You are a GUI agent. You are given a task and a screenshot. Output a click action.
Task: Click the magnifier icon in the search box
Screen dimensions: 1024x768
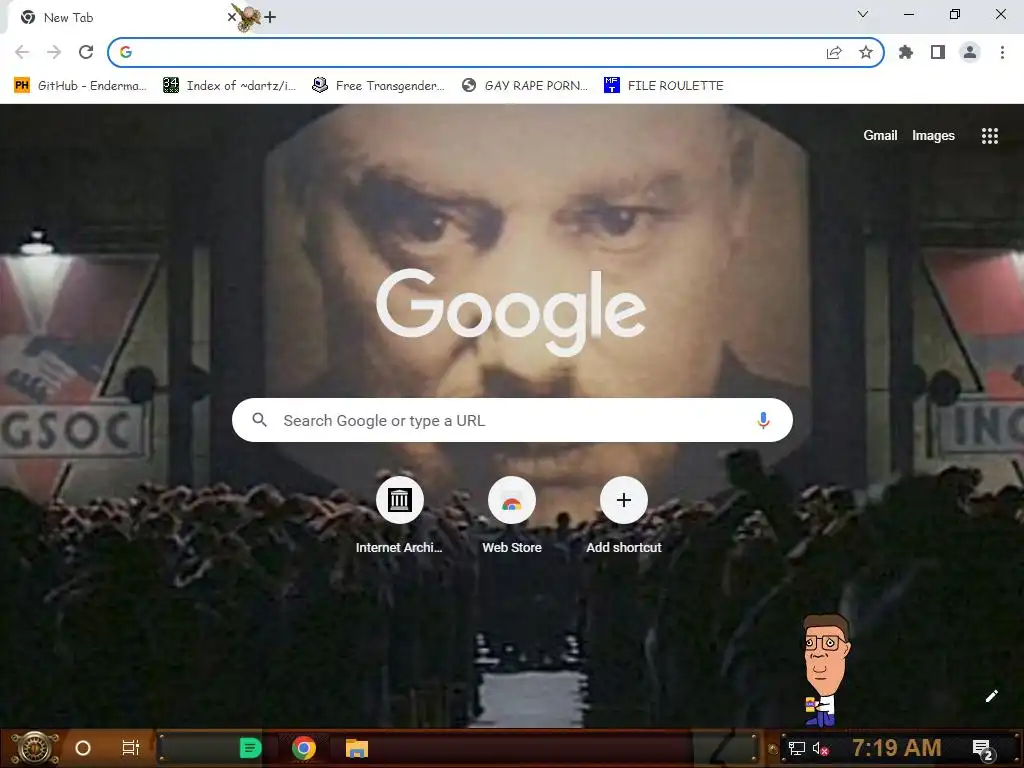[259, 420]
